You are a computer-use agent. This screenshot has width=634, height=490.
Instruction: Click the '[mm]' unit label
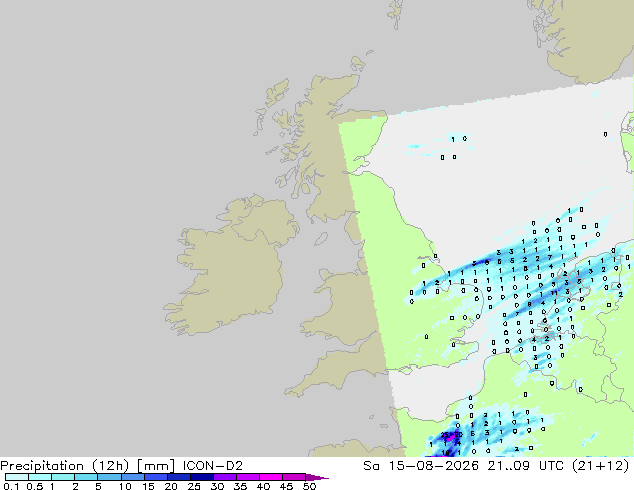click(x=156, y=466)
